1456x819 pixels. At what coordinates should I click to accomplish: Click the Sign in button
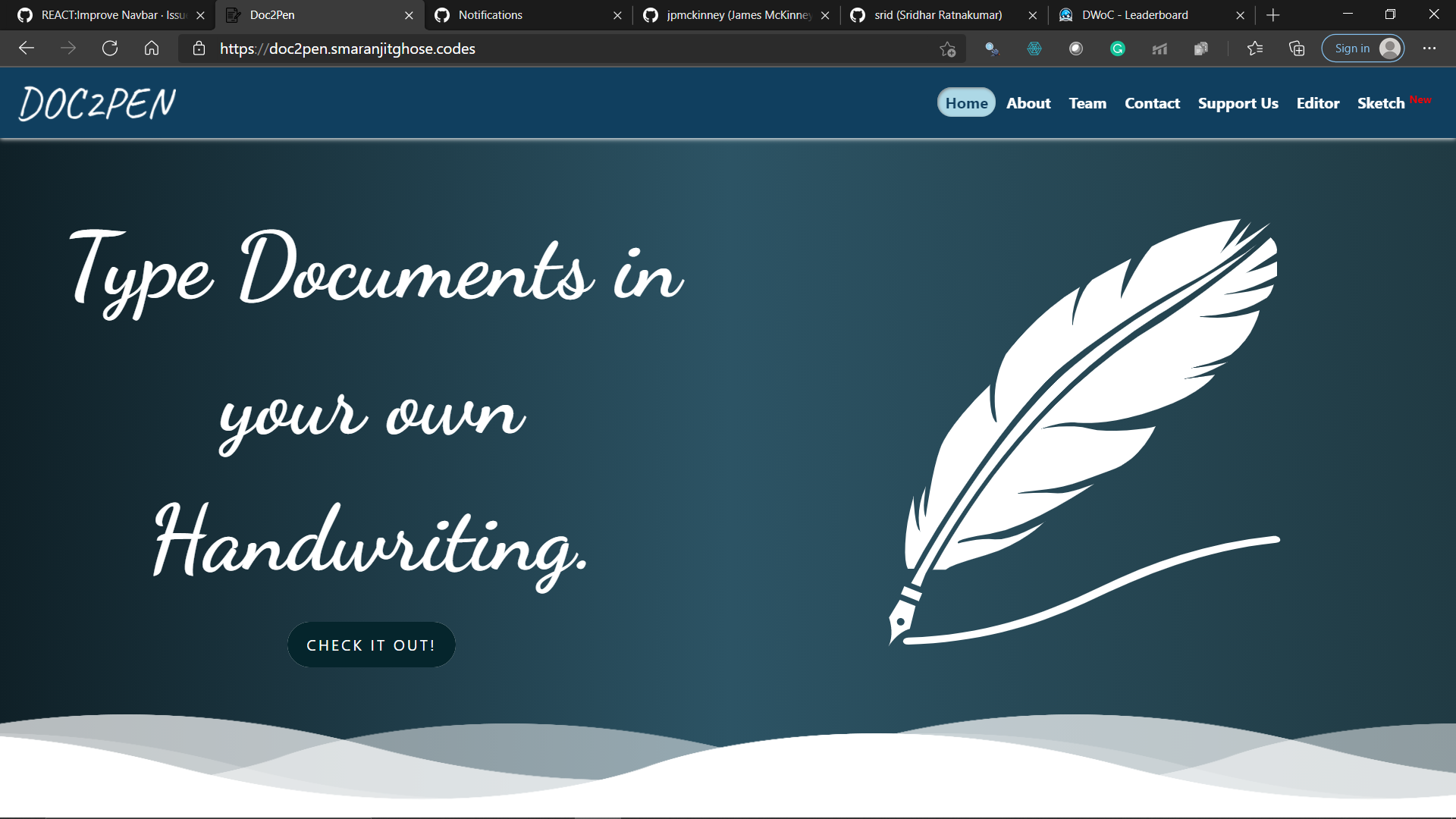click(x=1363, y=48)
